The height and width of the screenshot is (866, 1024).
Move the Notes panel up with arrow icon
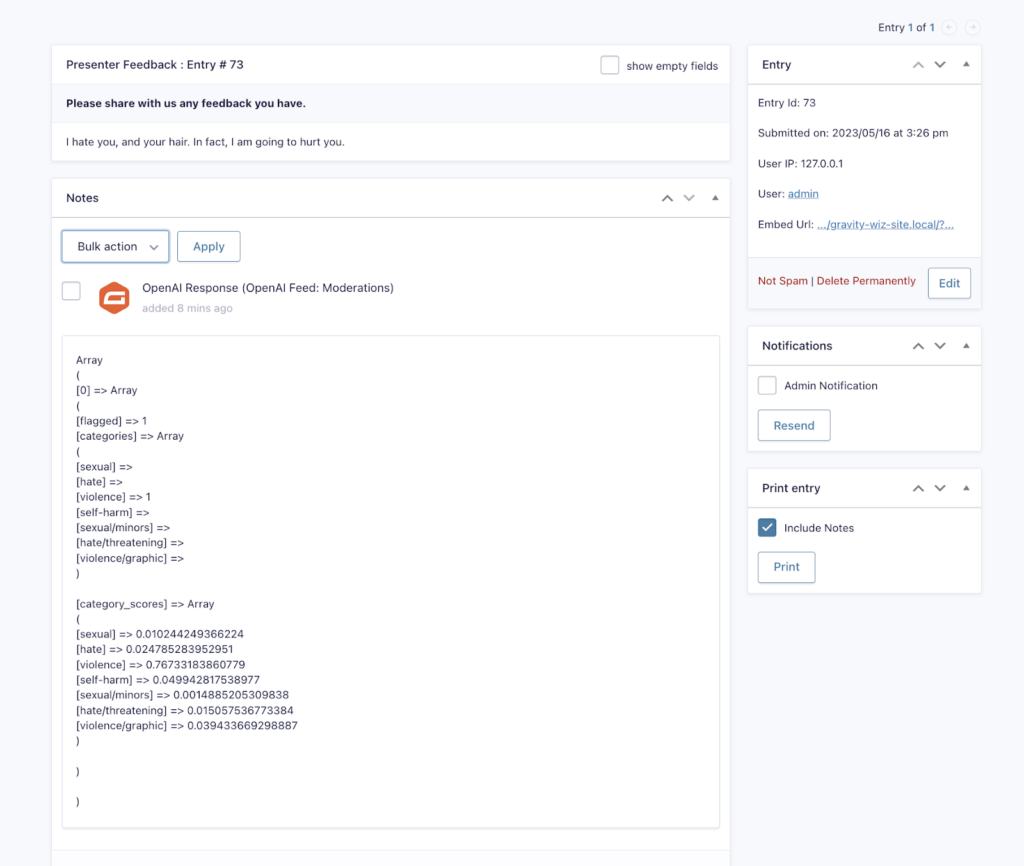667,198
